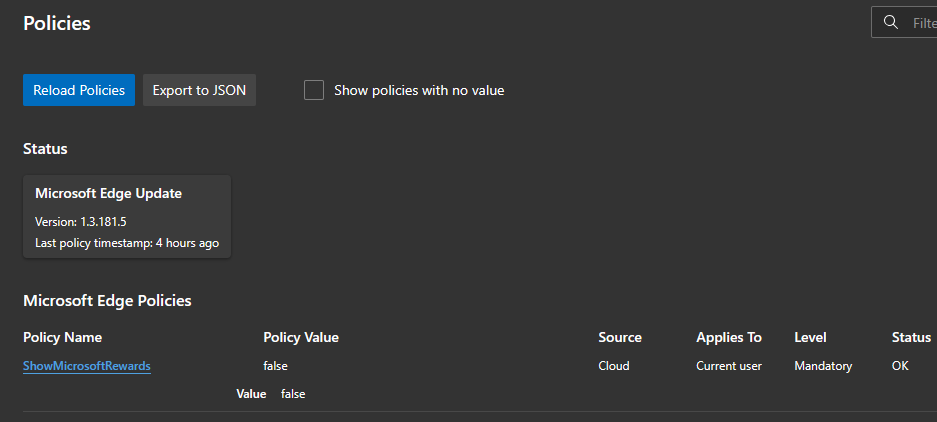The width and height of the screenshot is (937, 422).
Task: Open the ShowMicrosoftRewards policy link
Action: click(x=87, y=366)
